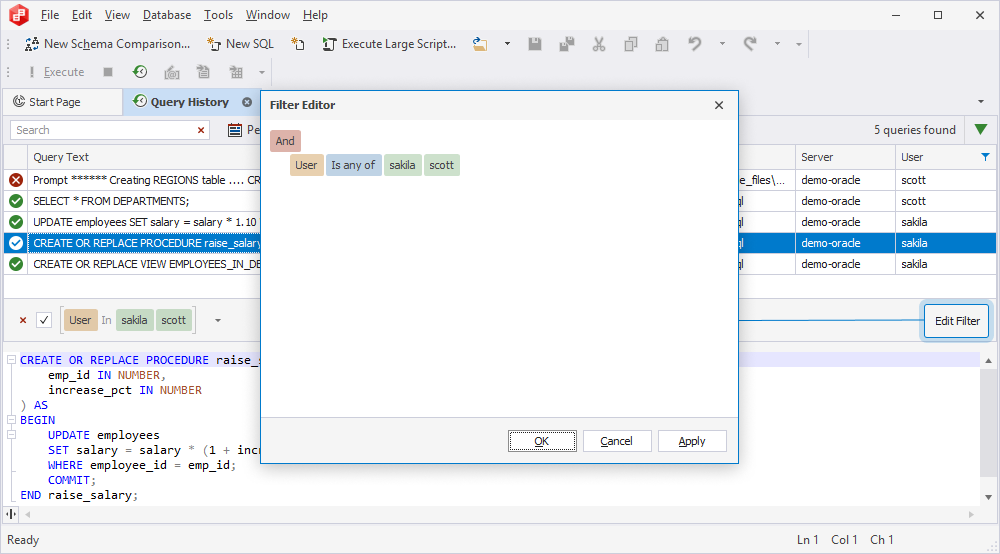Close the Filter Editor dialog
The height and width of the screenshot is (554, 1000).
point(719,105)
